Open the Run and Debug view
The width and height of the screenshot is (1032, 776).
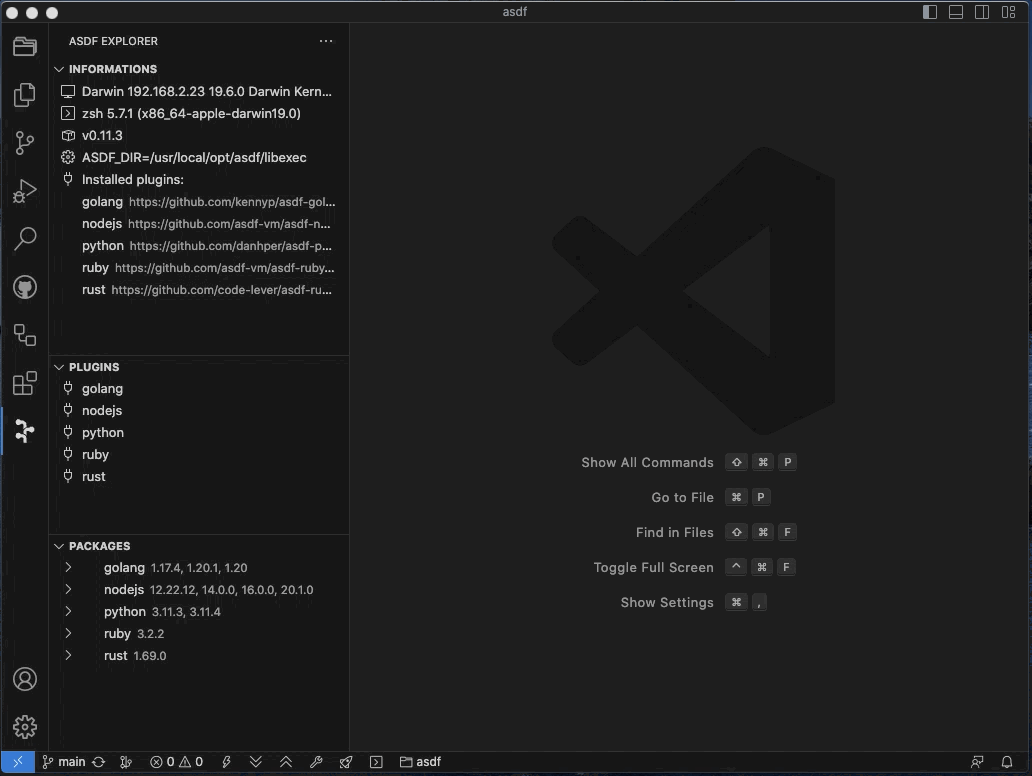pos(25,191)
